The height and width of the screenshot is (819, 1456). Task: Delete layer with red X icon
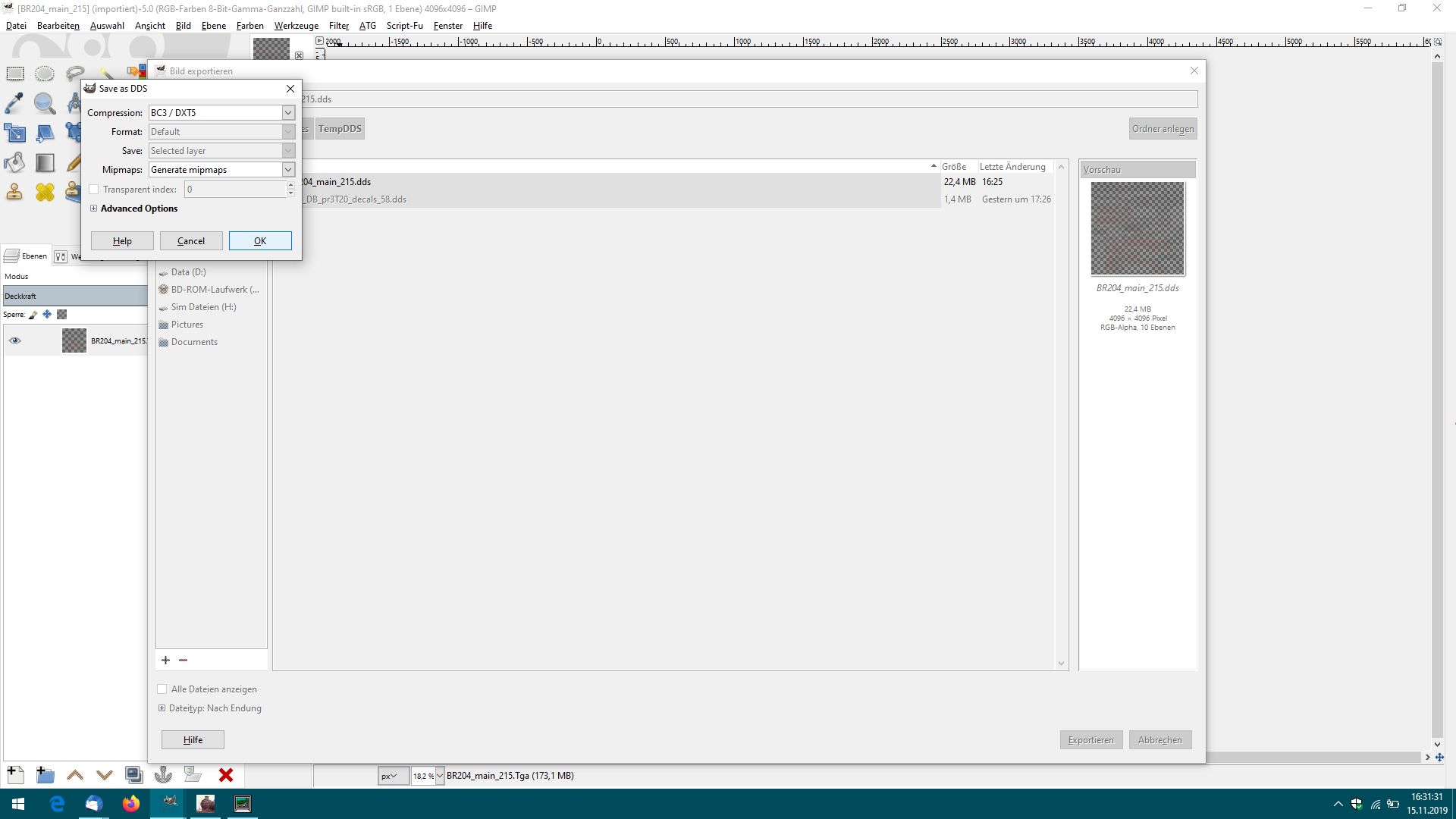(x=225, y=775)
